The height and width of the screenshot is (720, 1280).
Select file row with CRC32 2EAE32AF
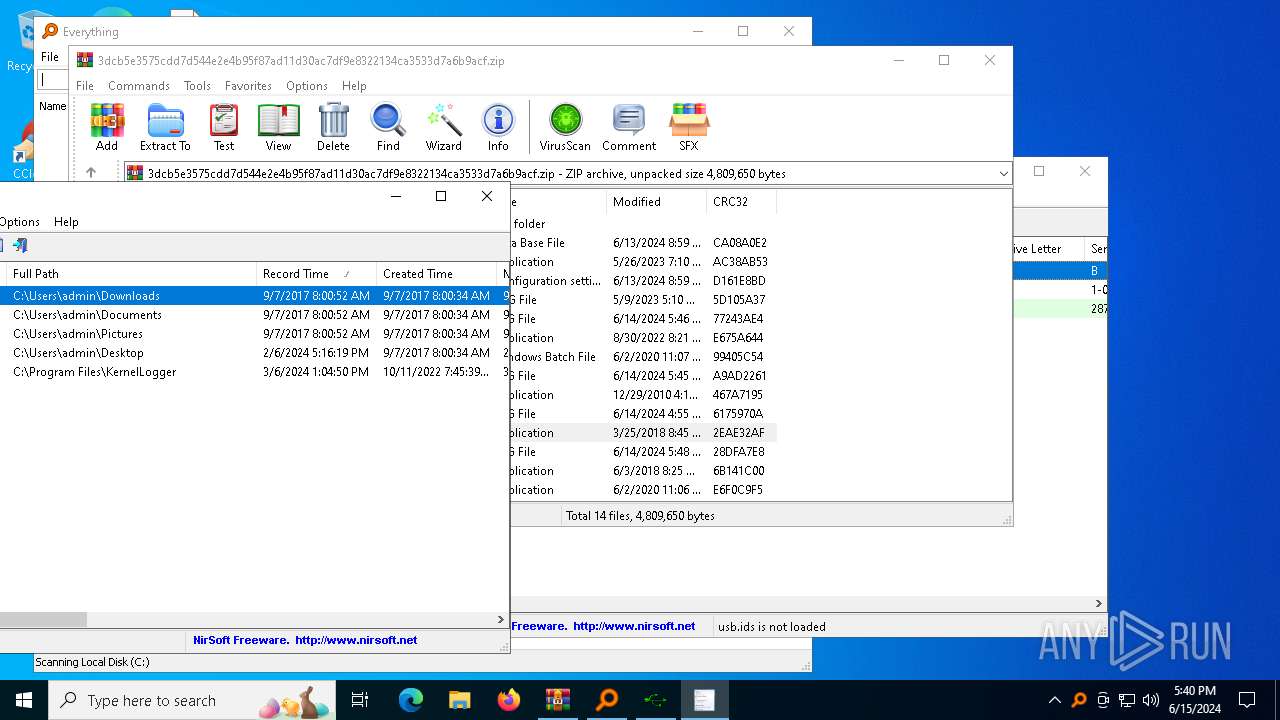coord(643,433)
